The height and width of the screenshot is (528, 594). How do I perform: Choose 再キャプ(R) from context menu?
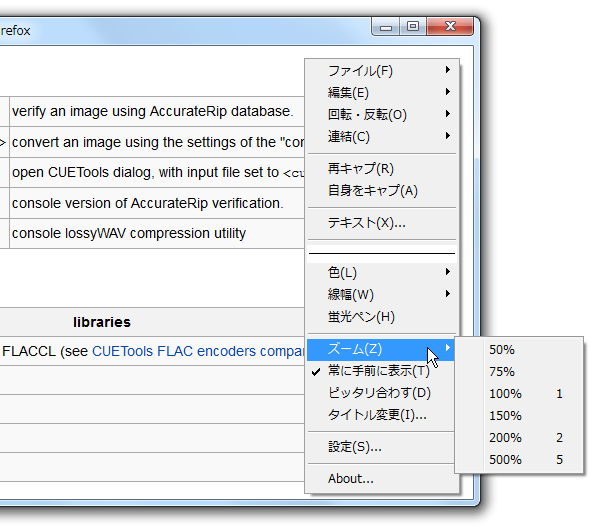pos(382,169)
